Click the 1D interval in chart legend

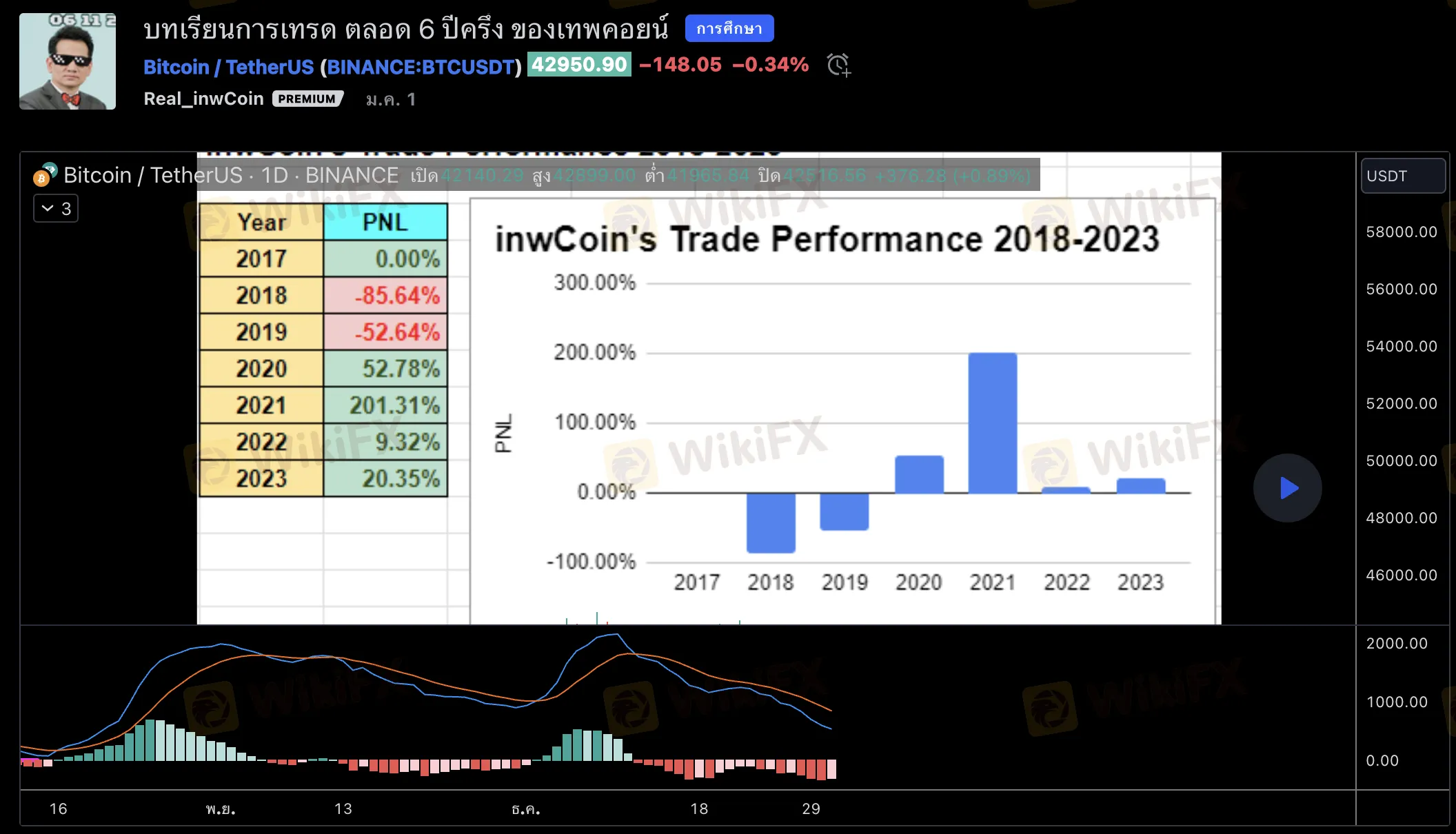click(274, 175)
